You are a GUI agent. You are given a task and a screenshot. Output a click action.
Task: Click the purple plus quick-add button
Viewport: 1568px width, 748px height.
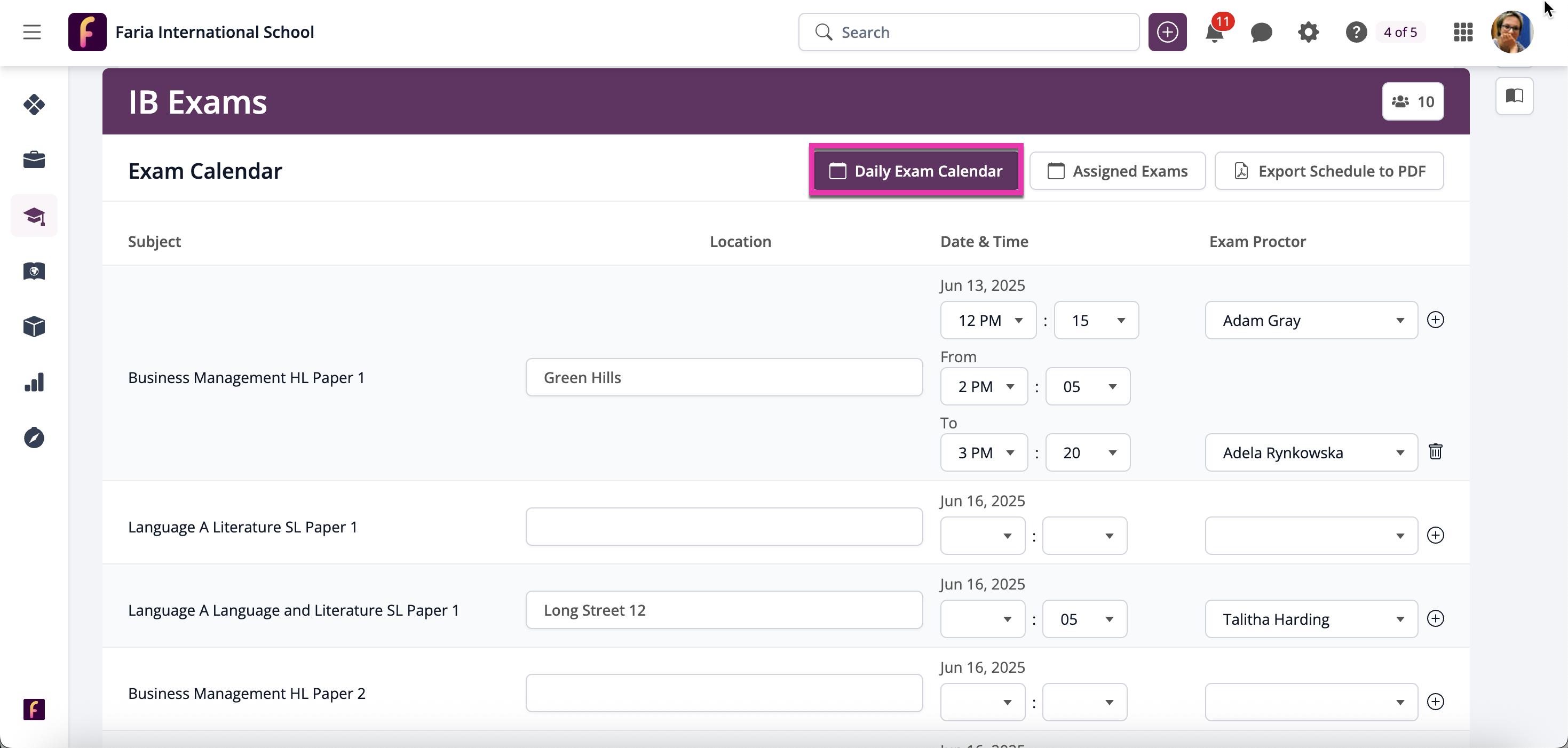click(1167, 32)
